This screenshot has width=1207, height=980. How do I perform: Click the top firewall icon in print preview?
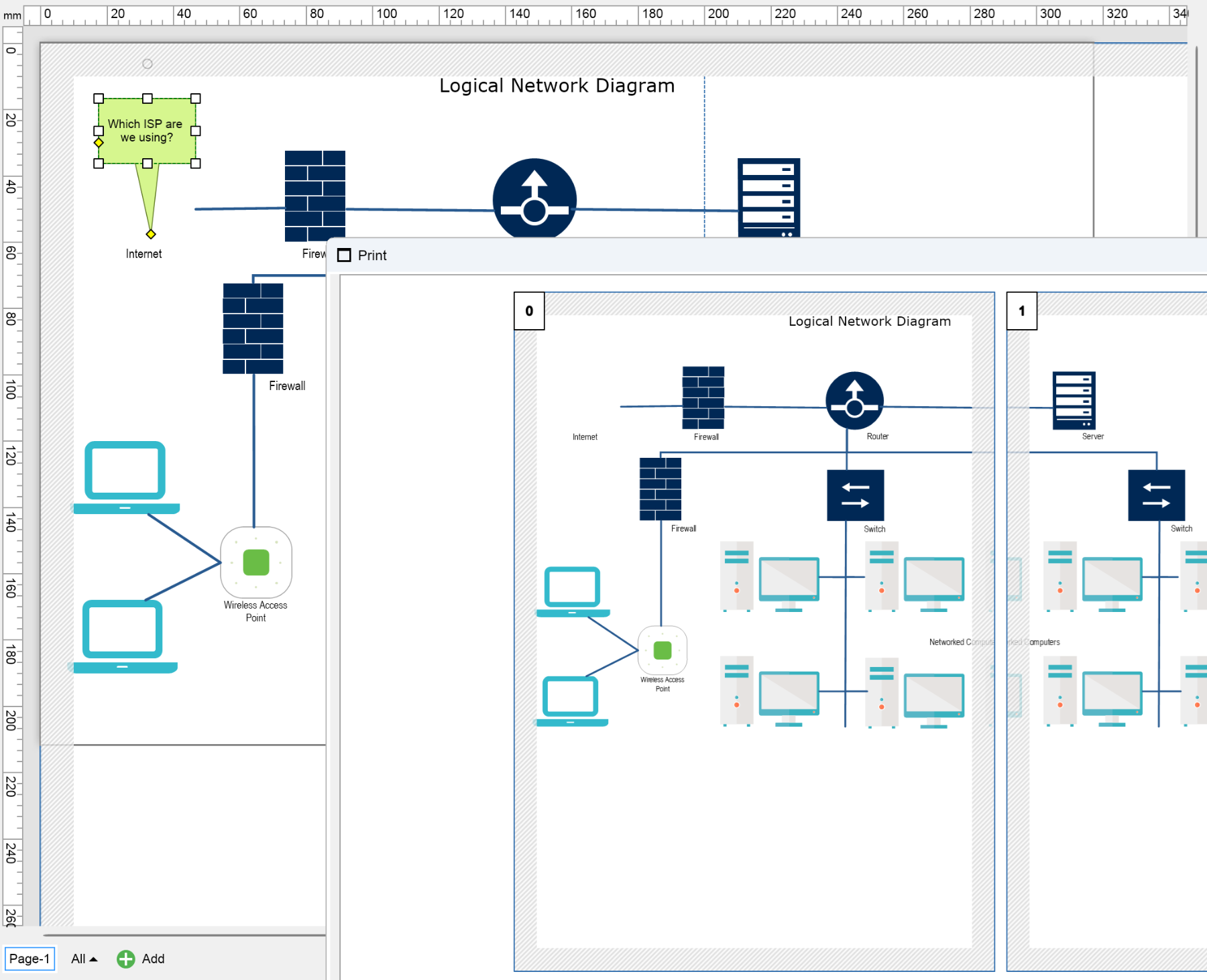pyautogui.click(x=703, y=397)
